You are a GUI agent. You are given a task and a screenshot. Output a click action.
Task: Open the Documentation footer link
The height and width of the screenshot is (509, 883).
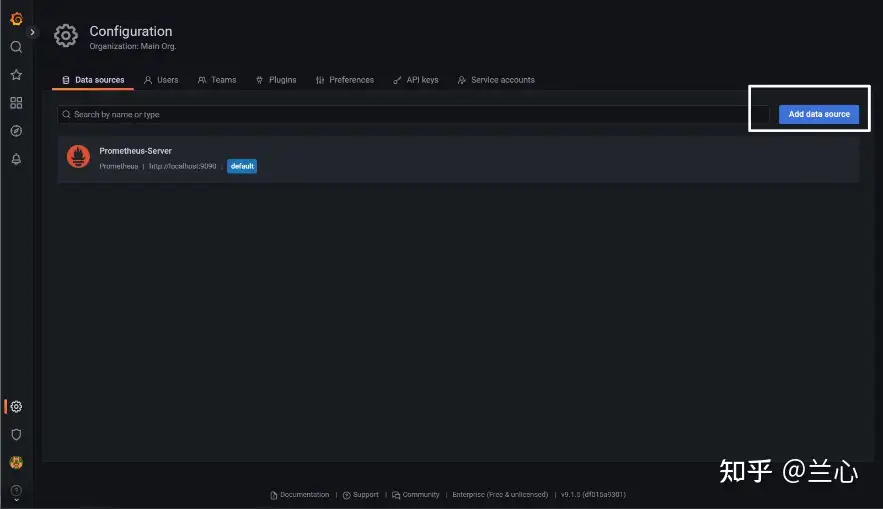[x=300, y=495]
